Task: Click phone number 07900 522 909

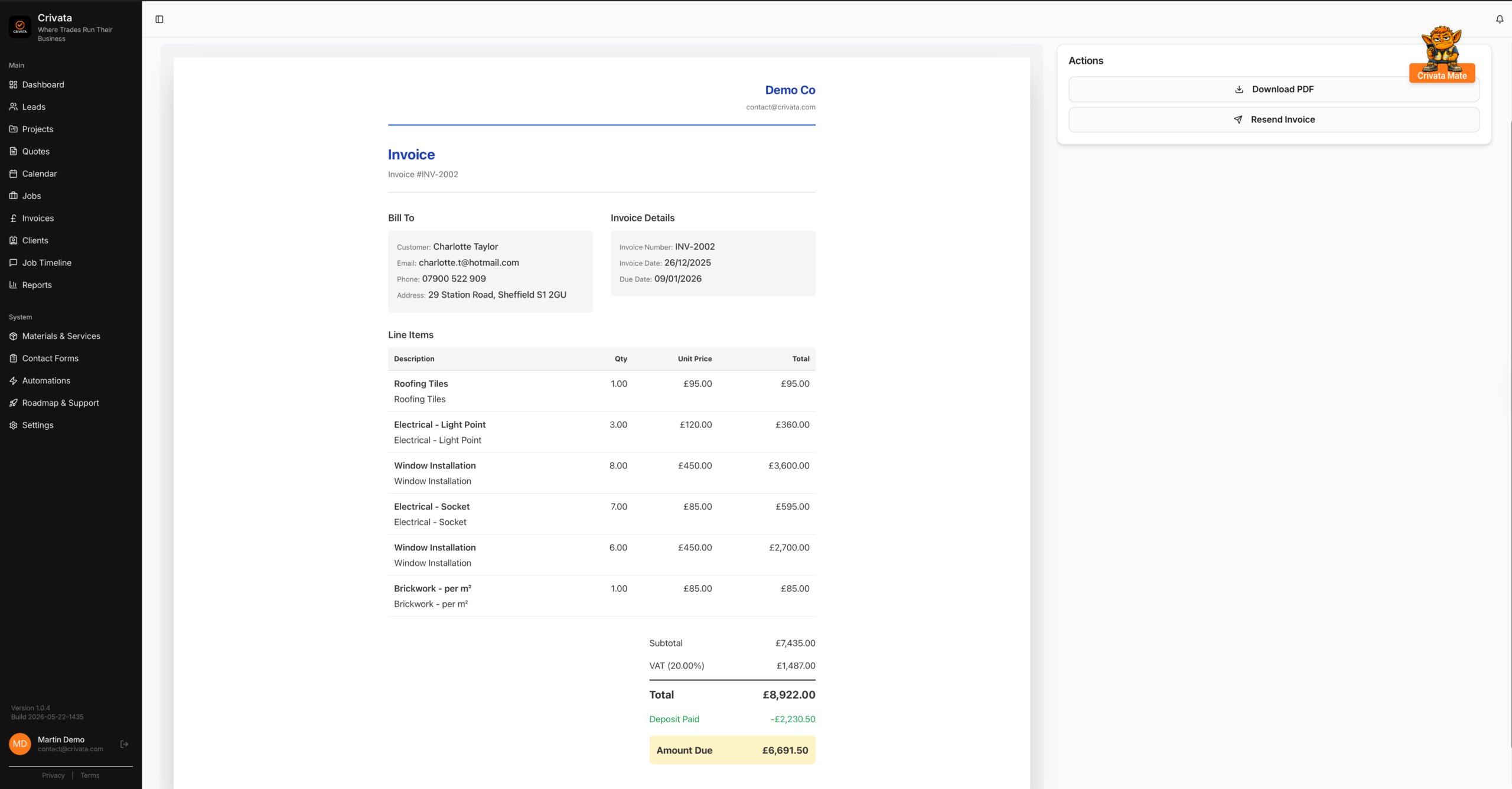Action: (x=454, y=279)
